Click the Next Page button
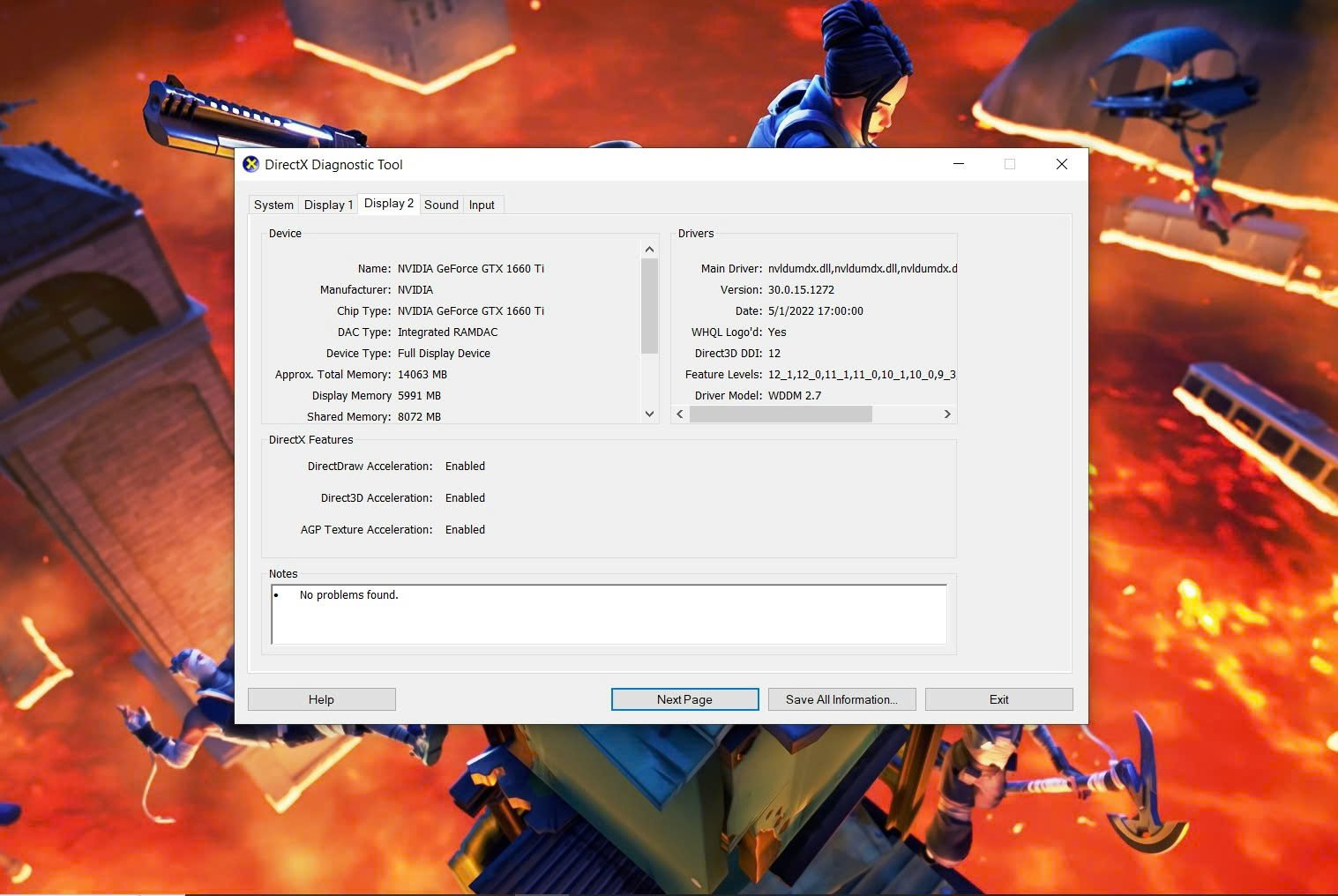This screenshot has width=1338, height=896. (x=684, y=699)
